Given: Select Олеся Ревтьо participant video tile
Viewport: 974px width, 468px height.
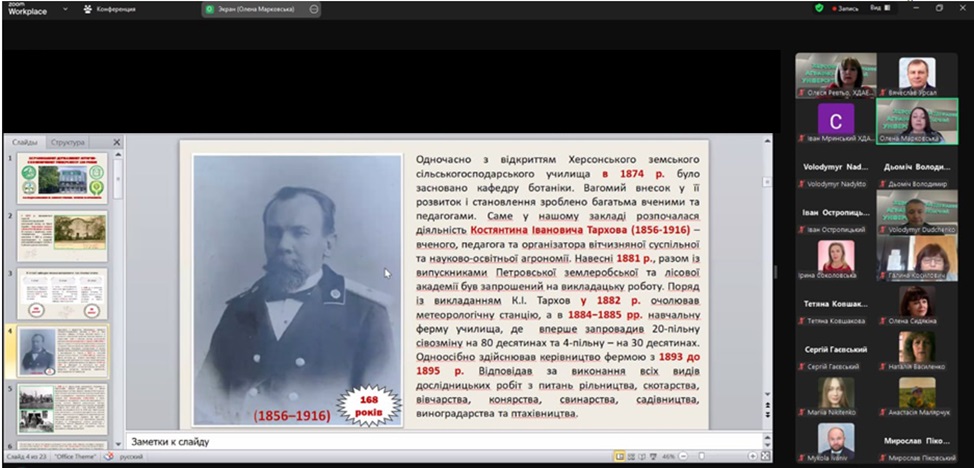Looking at the screenshot, I should (836, 75).
